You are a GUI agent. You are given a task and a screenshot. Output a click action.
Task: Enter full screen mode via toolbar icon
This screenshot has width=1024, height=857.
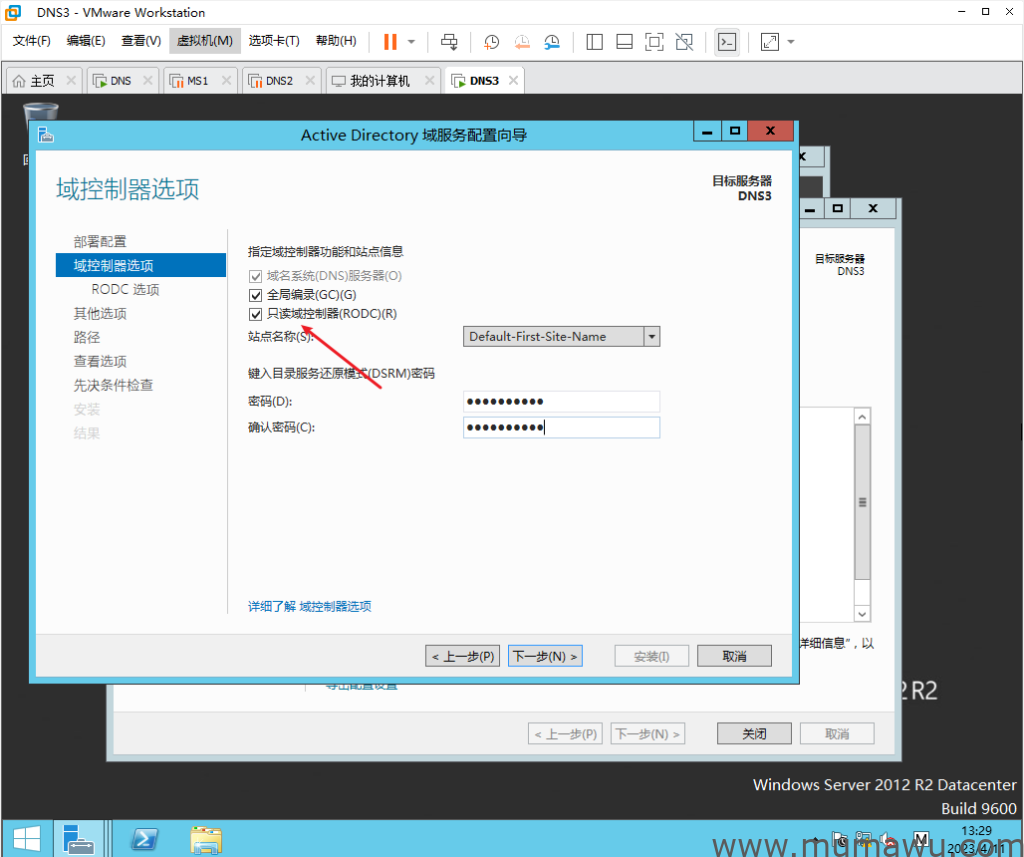tap(654, 41)
